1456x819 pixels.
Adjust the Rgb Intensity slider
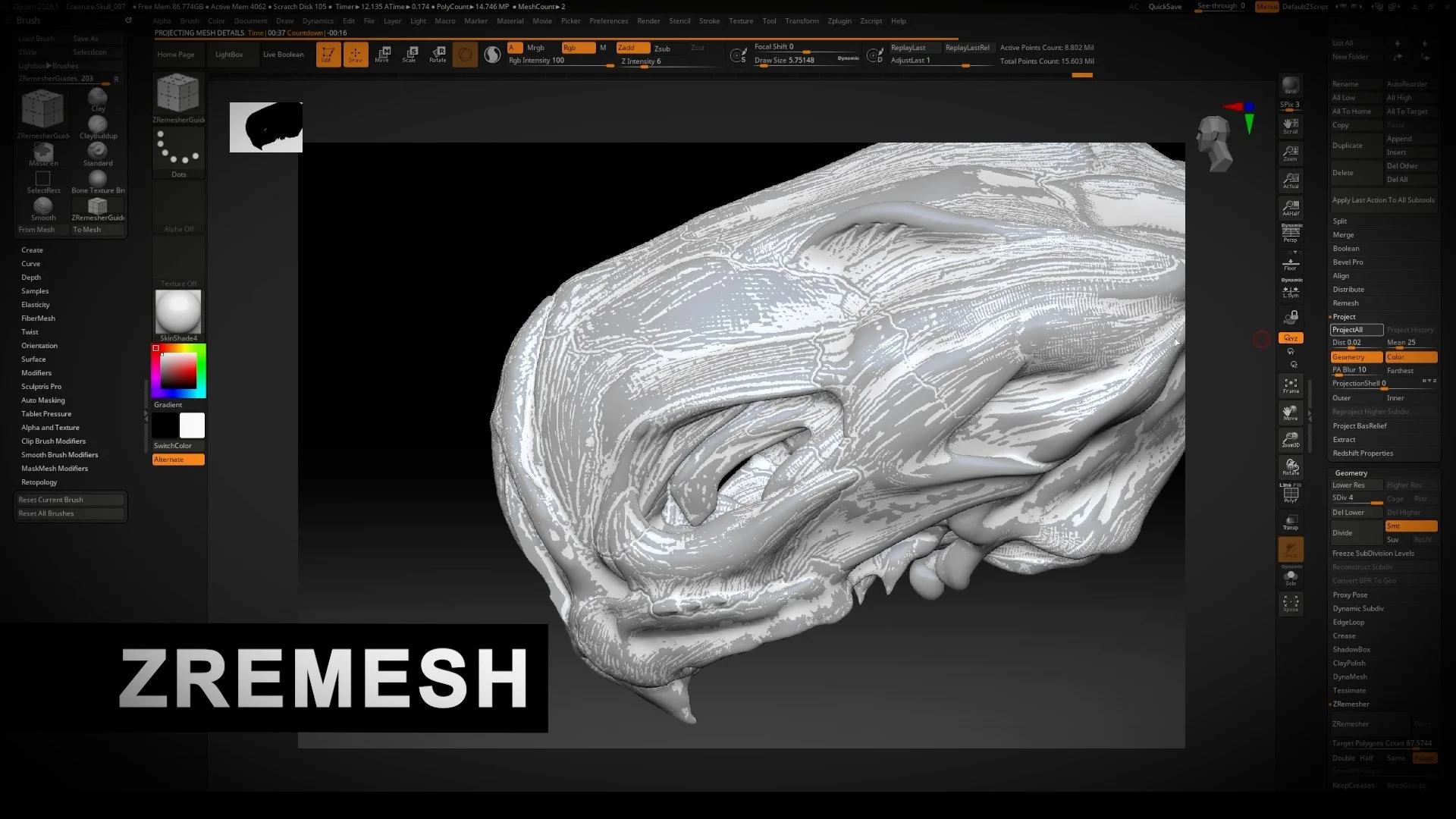click(x=557, y=60)
